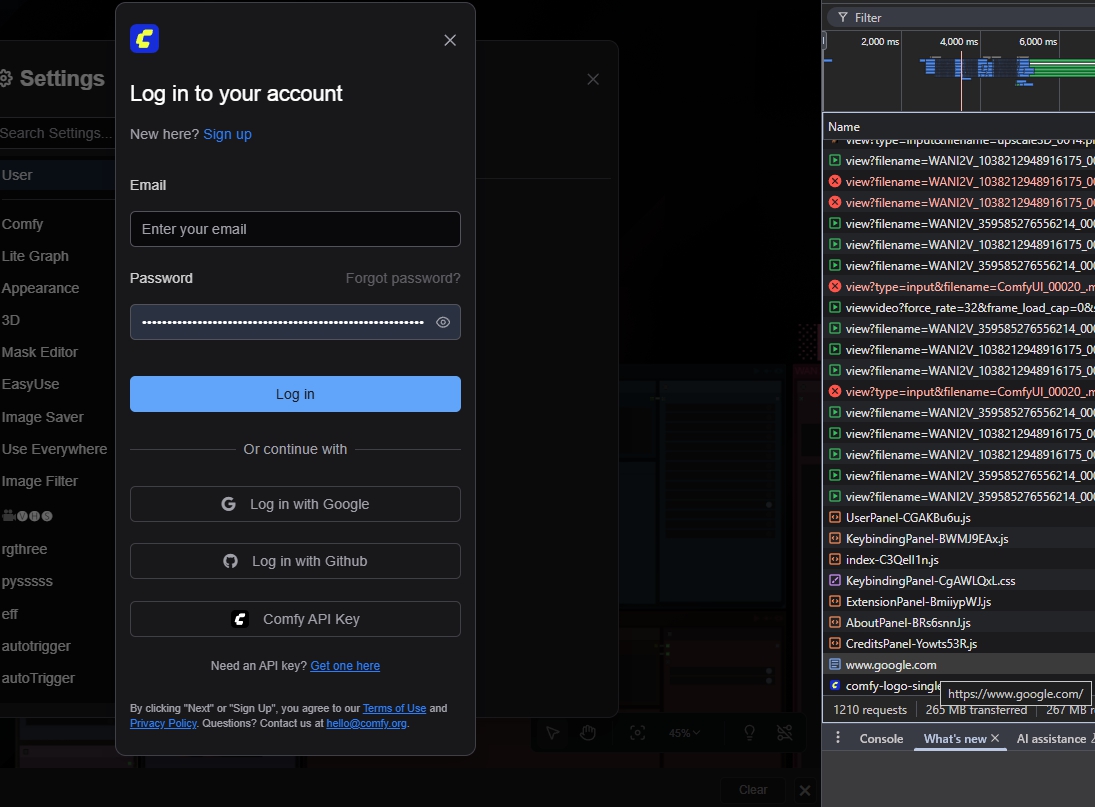Select Comfy API Key login option

click(x=295, y=619)
